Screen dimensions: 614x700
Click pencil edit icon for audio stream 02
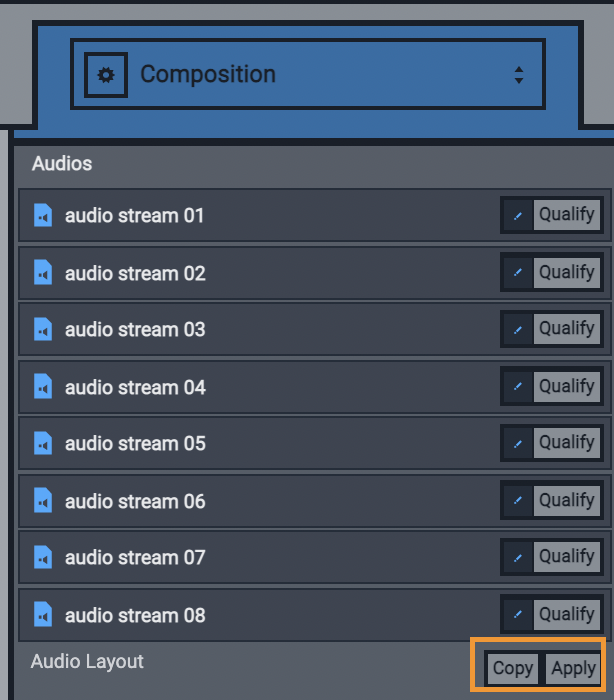[x=518, y=272]
